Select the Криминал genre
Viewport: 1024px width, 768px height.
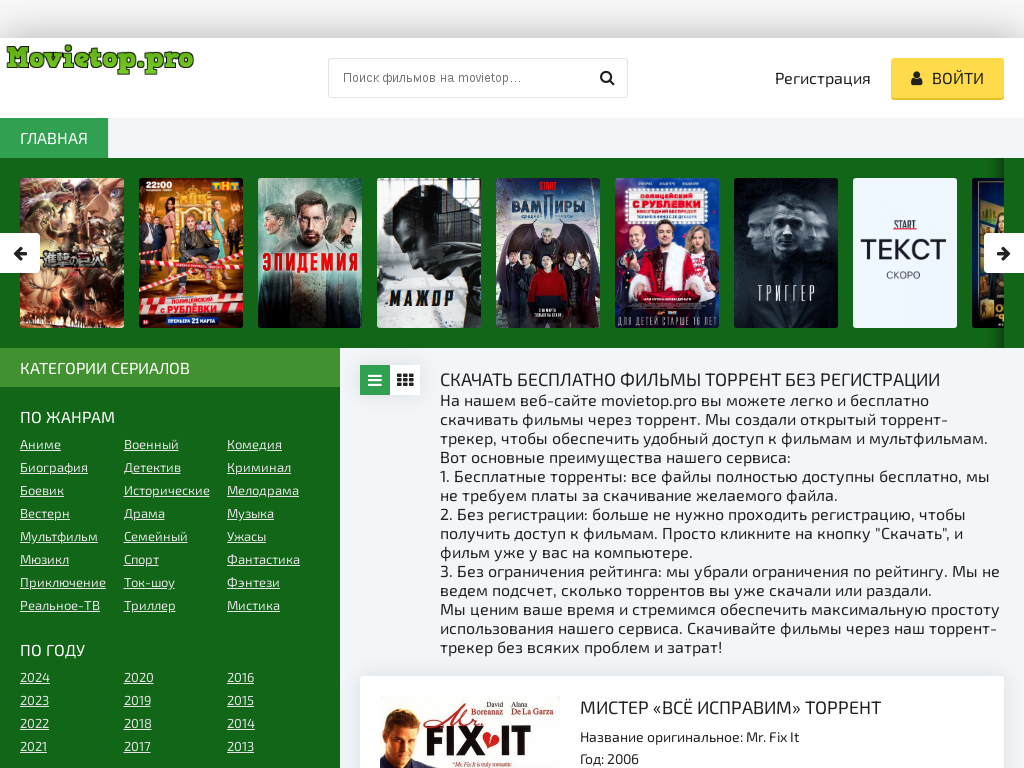click(x=259, y=468)
